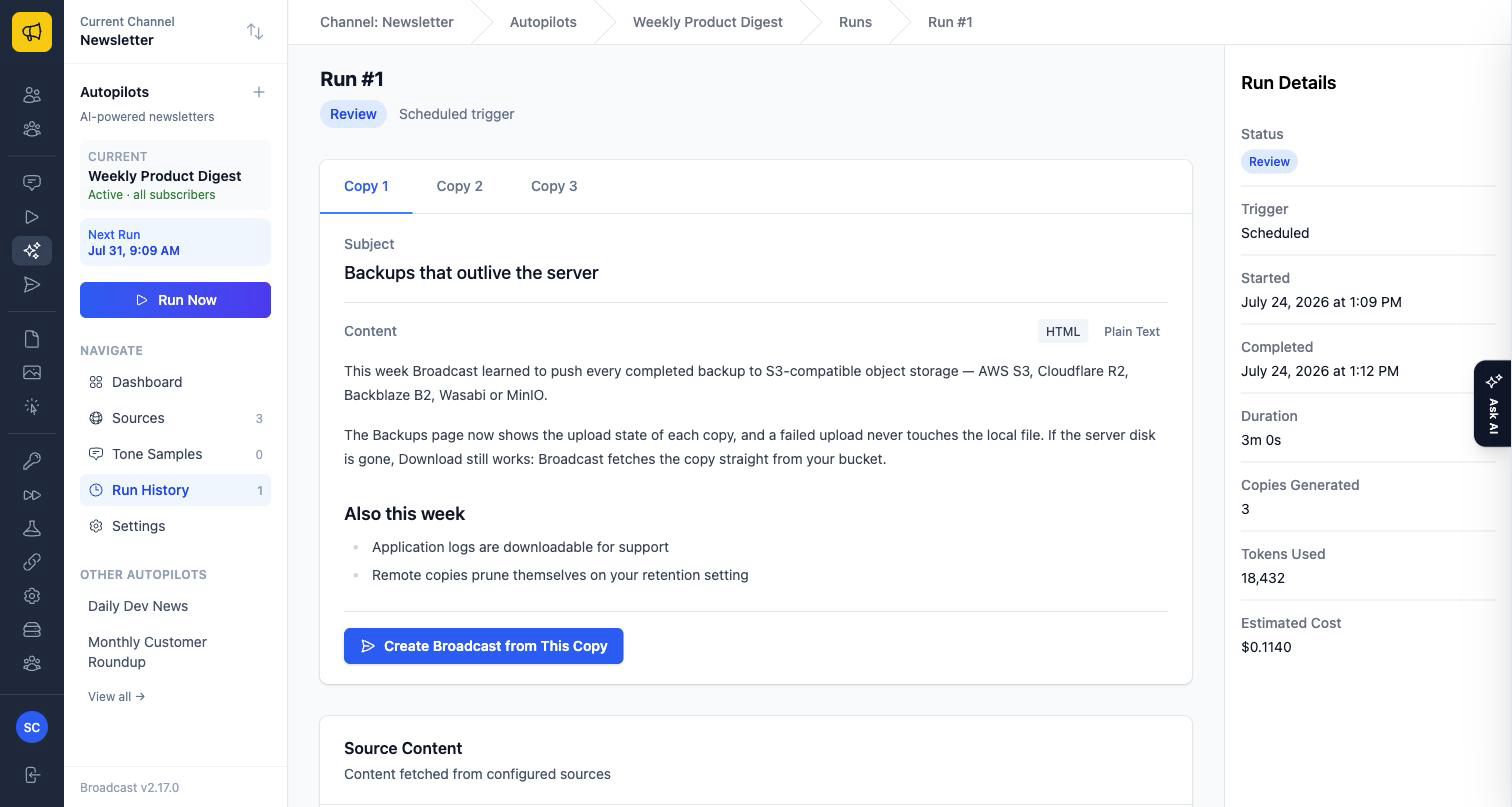Add a new autopilot with plus icon
This screenshot has width=1512, height=807.
coord(259,92)
